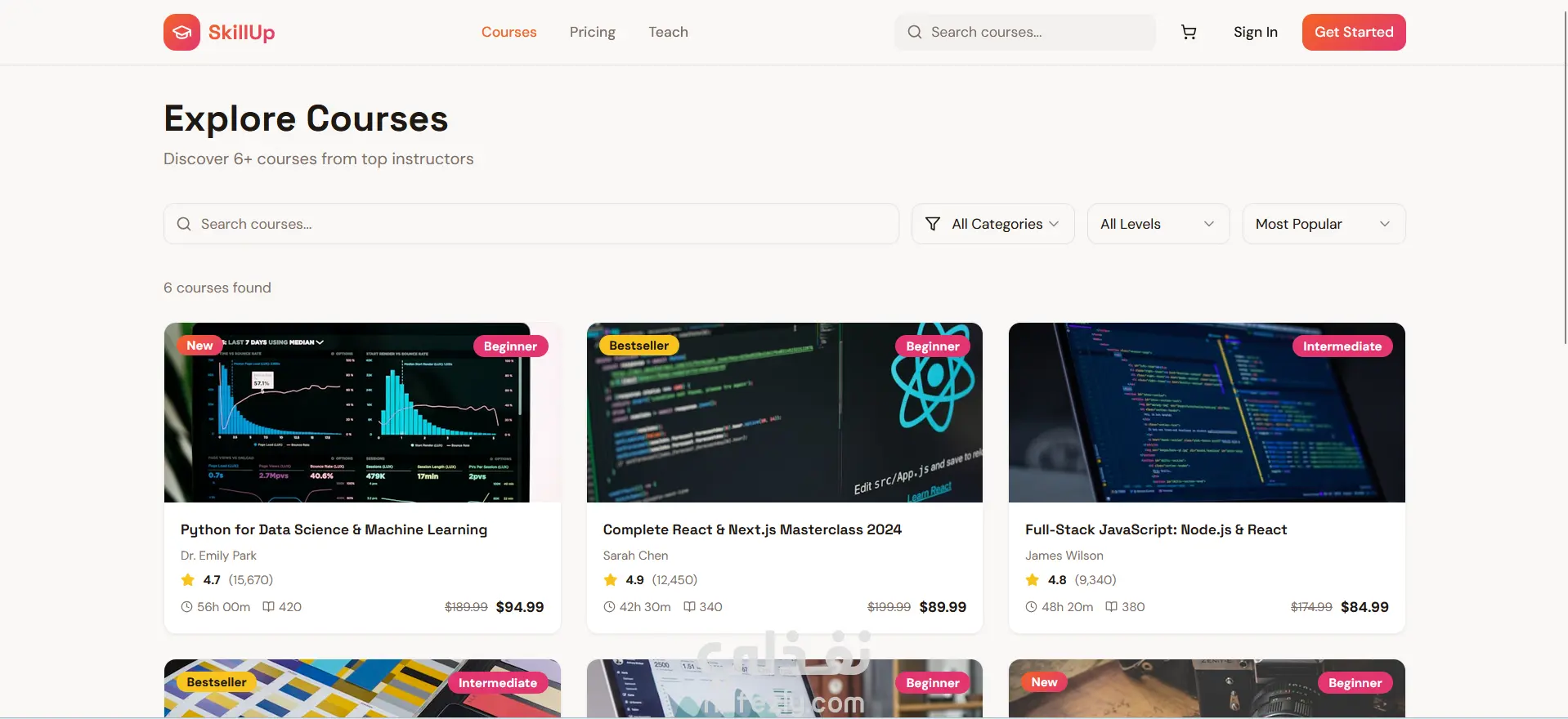Click the struck-through $189.99 price
1568x719 pixels.
(x=466, y=607)
